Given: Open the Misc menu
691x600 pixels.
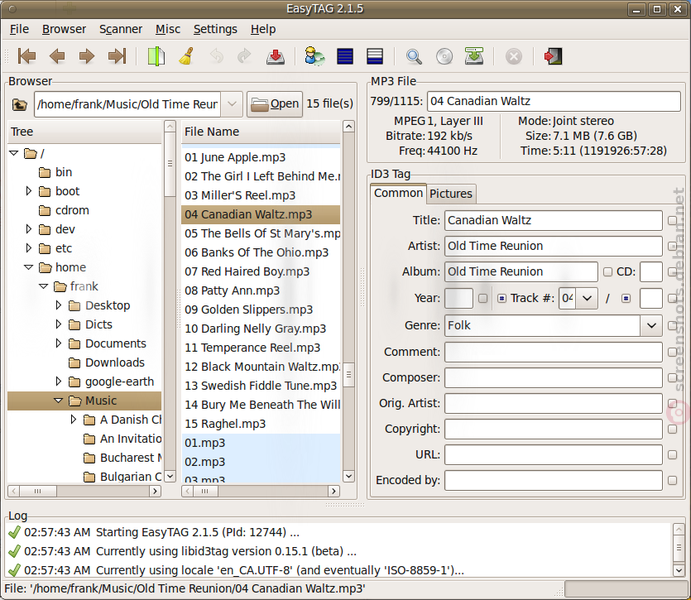Looking at the screenshot, I should click(168, 29).
